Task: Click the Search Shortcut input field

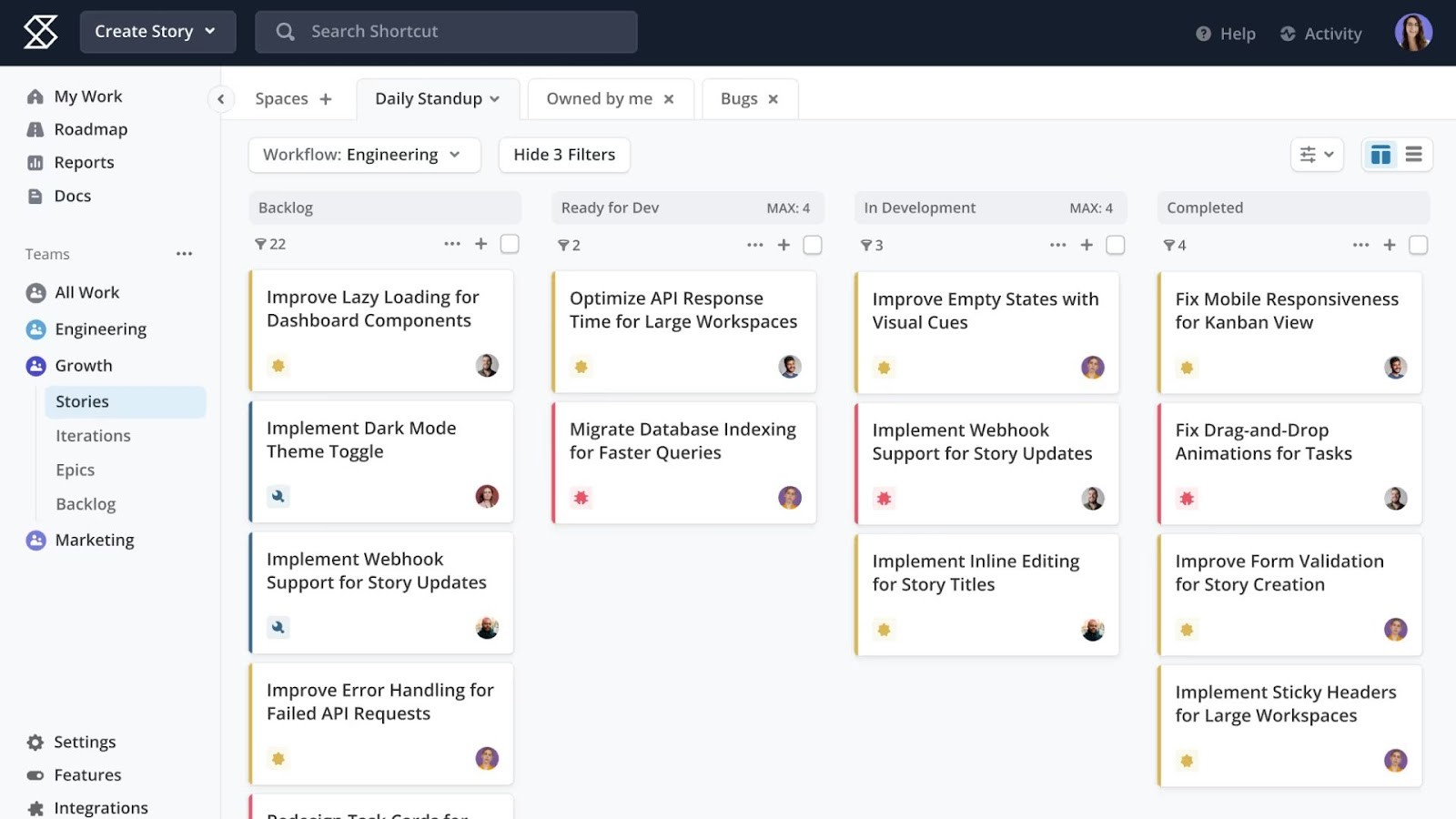Action: pos(446,31)
